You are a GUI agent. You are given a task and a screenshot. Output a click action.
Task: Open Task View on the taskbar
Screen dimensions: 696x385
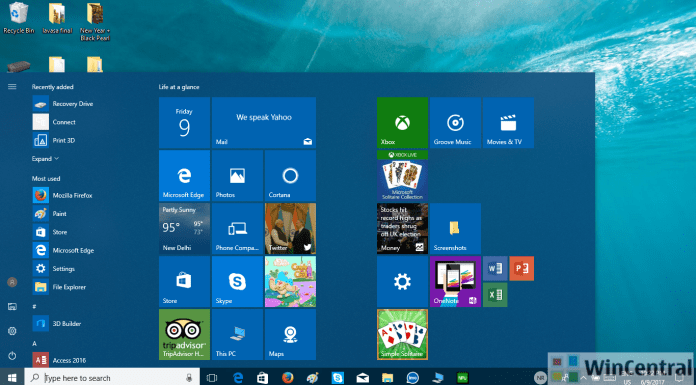[x=212, y=378]
